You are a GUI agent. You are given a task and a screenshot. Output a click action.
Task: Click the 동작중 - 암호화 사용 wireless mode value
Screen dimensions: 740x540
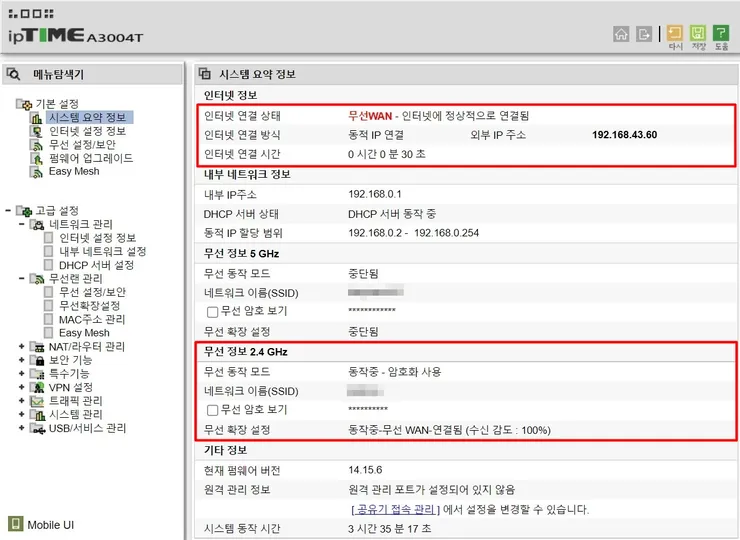click(x=395, y=372)
